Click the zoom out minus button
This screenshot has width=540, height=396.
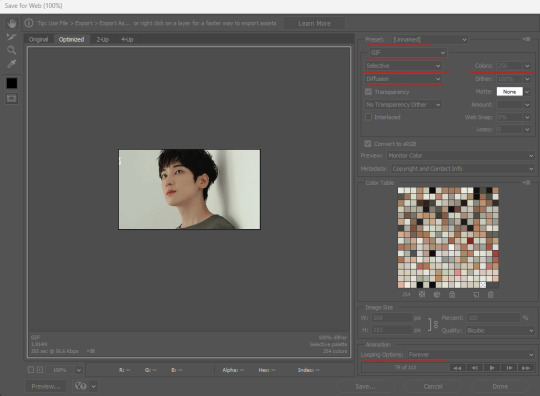[31, 370]
